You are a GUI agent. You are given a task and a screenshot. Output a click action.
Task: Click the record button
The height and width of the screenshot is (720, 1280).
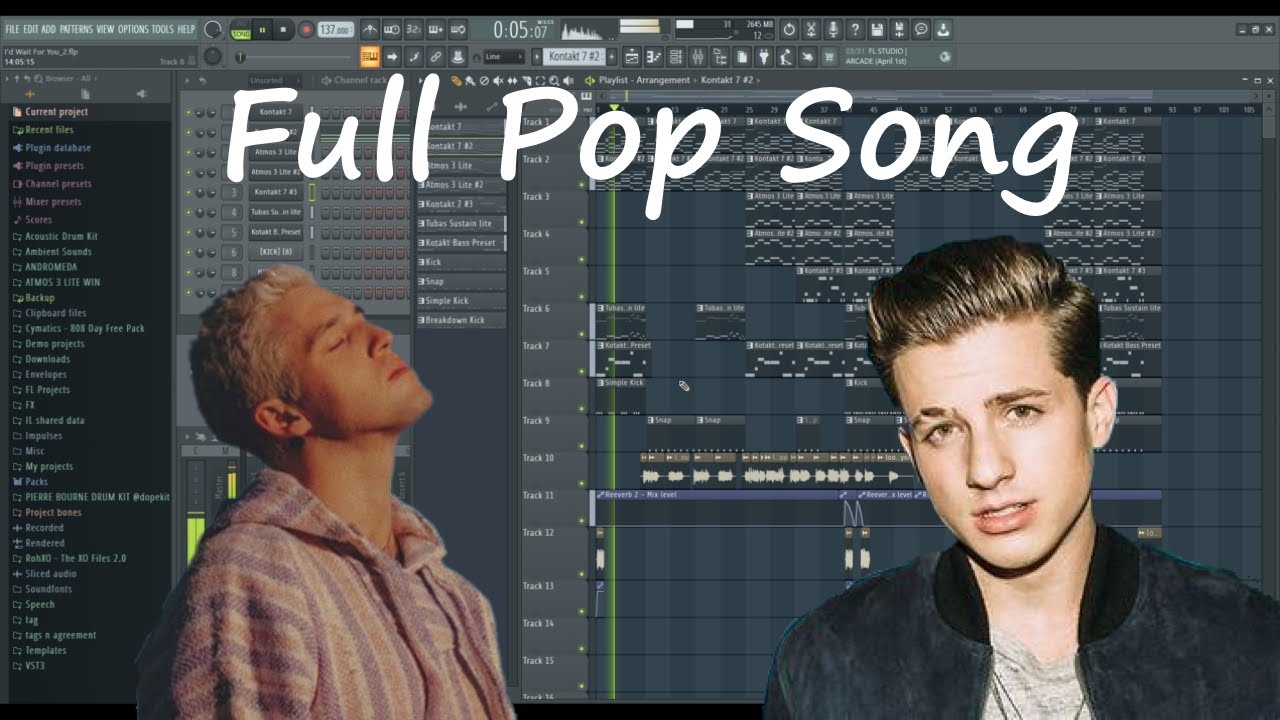pos(307,30)
